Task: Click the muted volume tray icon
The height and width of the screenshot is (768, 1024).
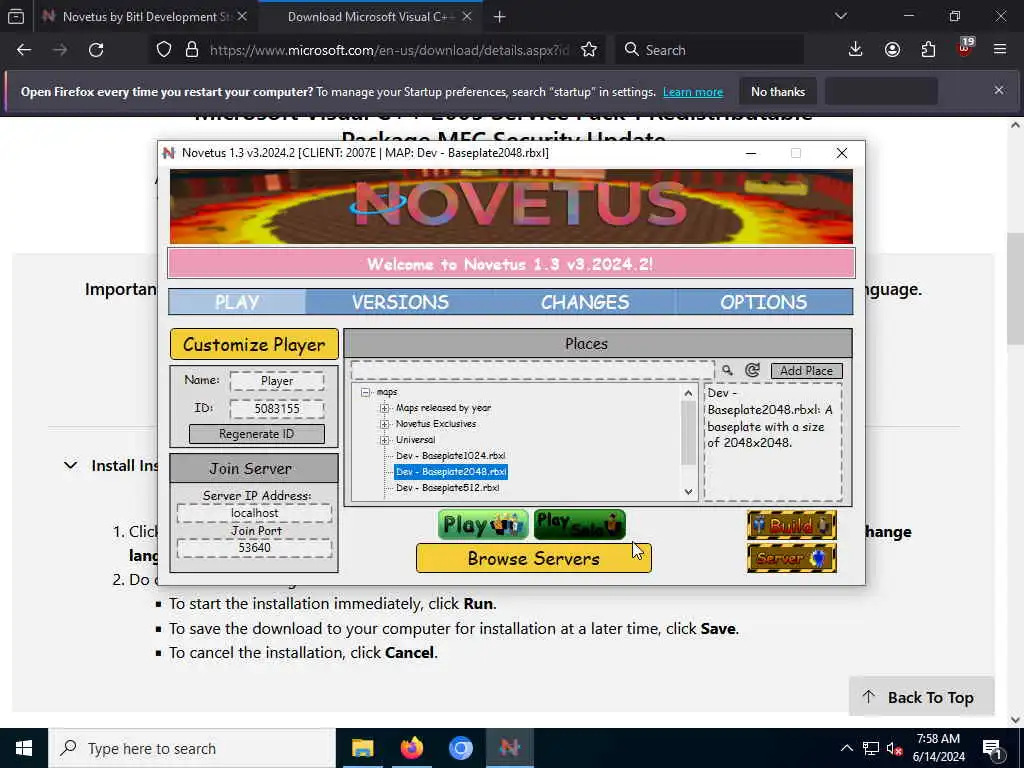Action: 894,748
